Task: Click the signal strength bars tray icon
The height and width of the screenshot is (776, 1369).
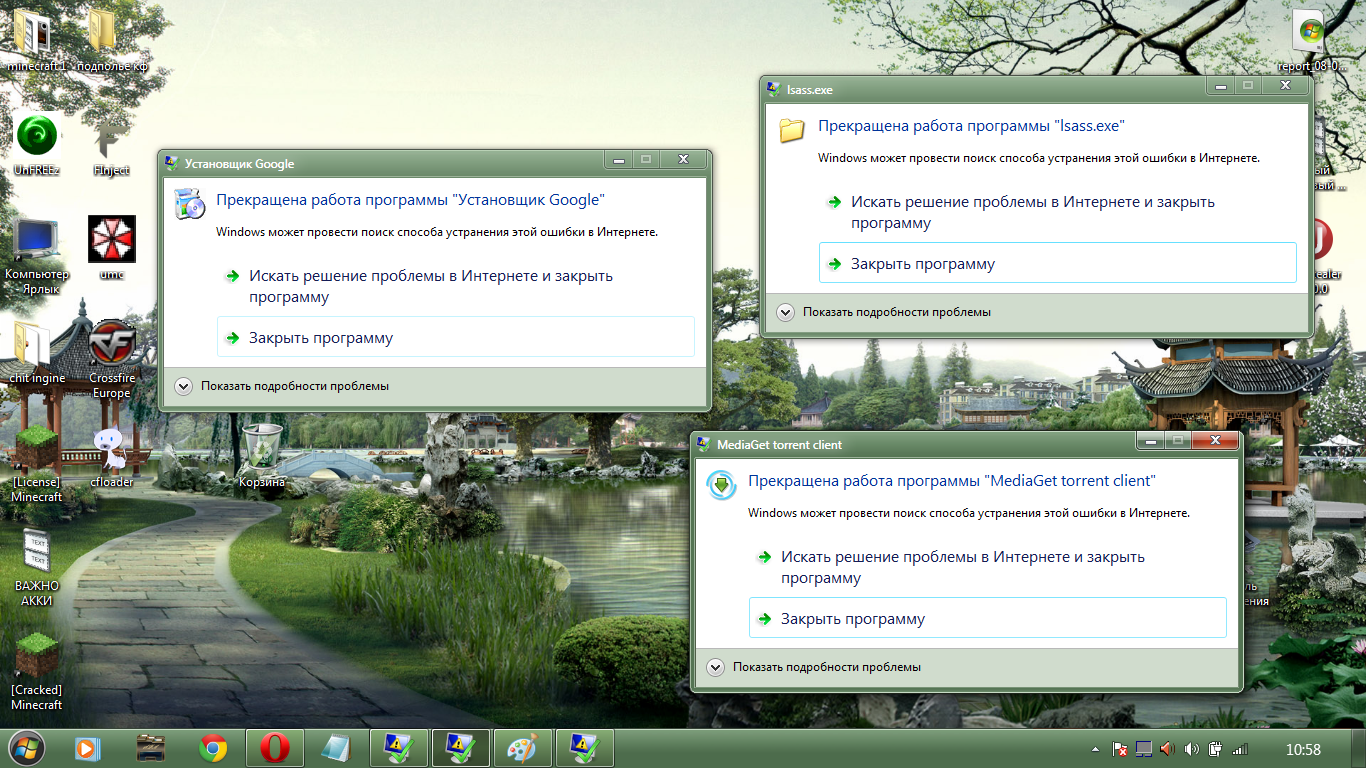Action: (x=1240, y=749)
